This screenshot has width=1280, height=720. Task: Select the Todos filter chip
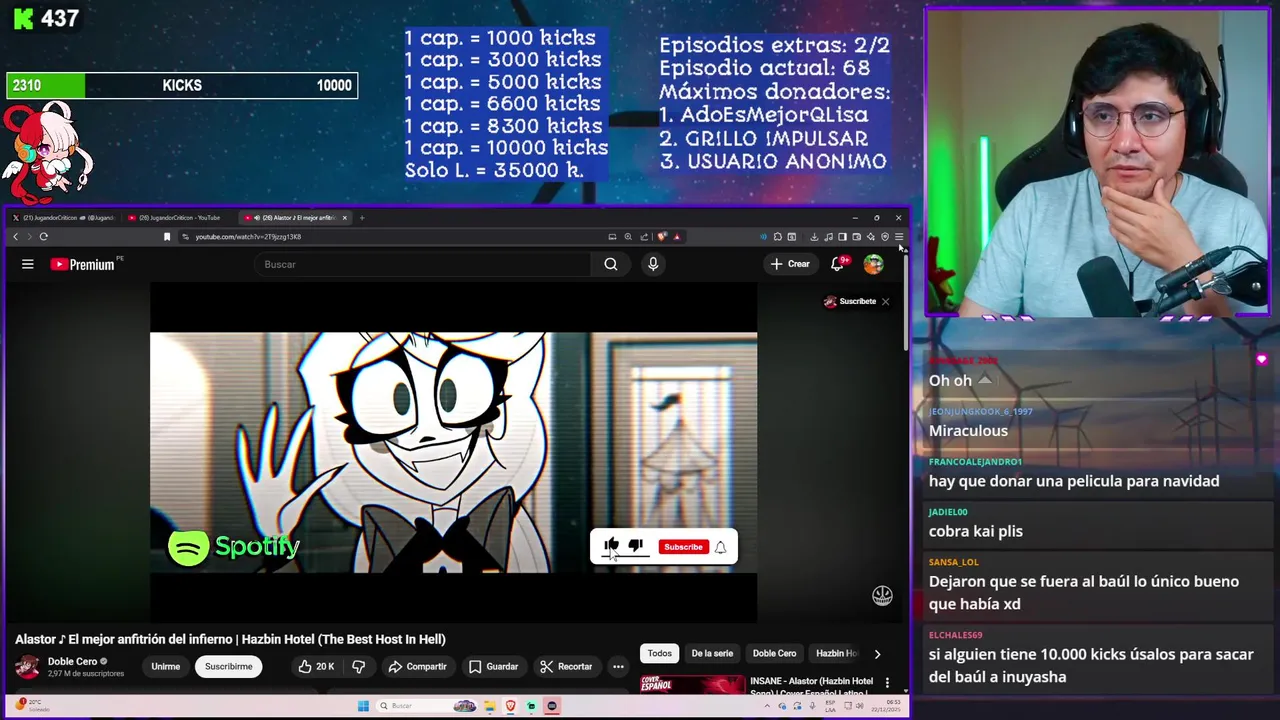[x=660, y=653]
